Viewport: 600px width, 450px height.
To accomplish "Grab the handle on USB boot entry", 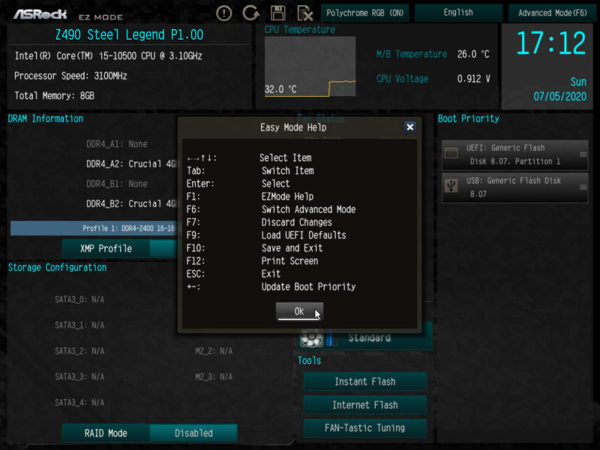I will [583, 187].
